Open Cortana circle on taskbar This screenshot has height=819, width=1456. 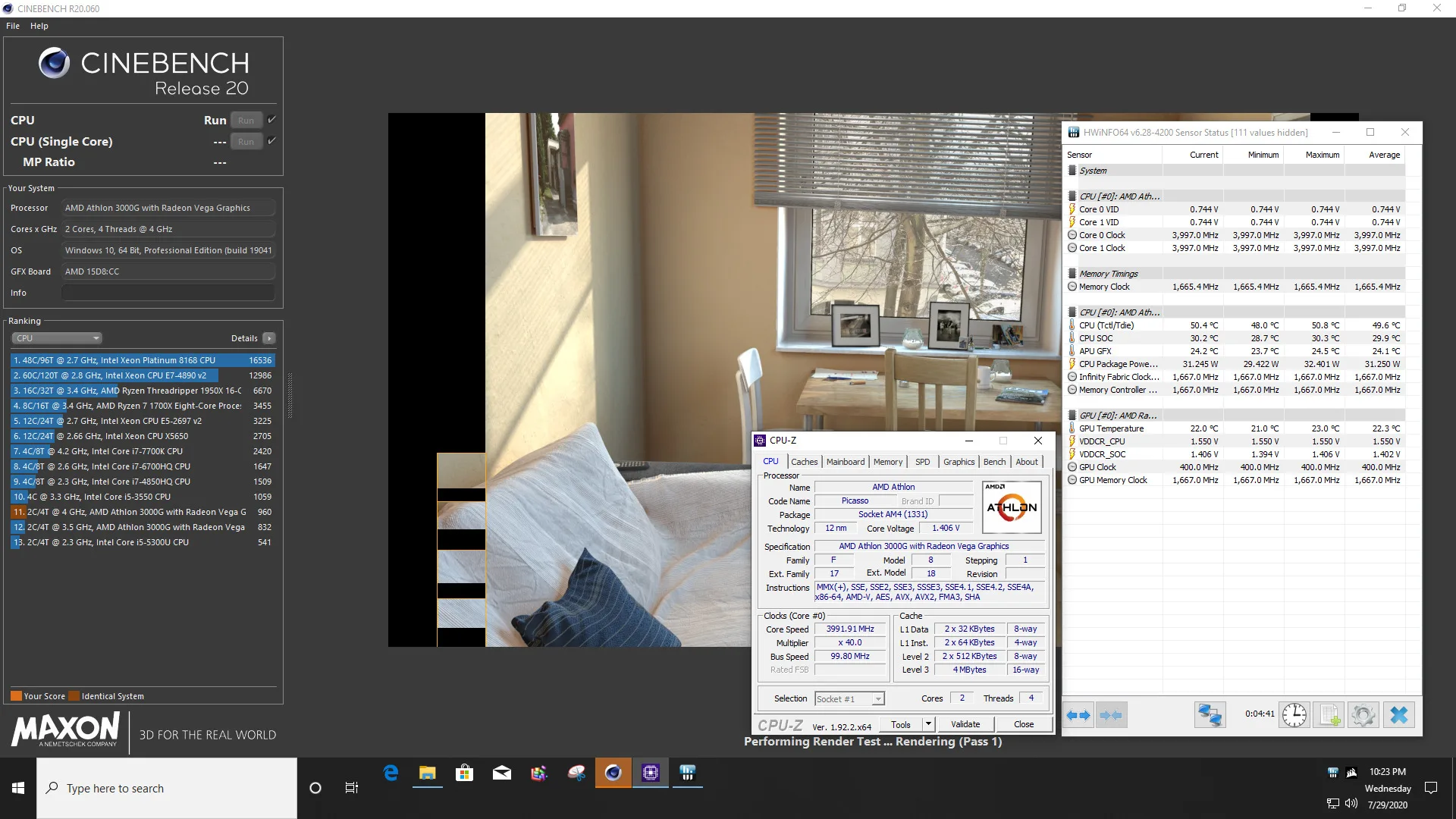[x=315, y=788]
